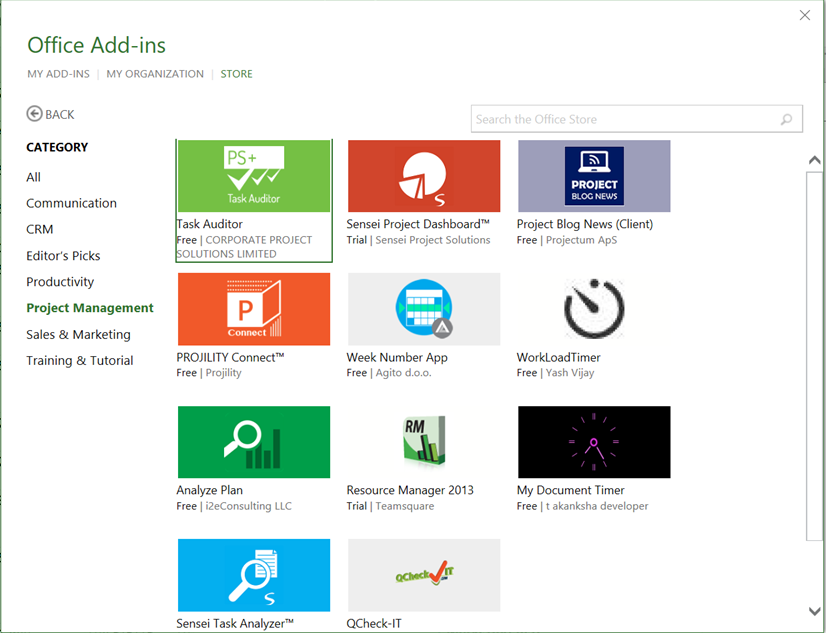Screen dimensions: 826x633
Task: Switch to MY ADD-INS tab
Action: (x=58, y=74)
